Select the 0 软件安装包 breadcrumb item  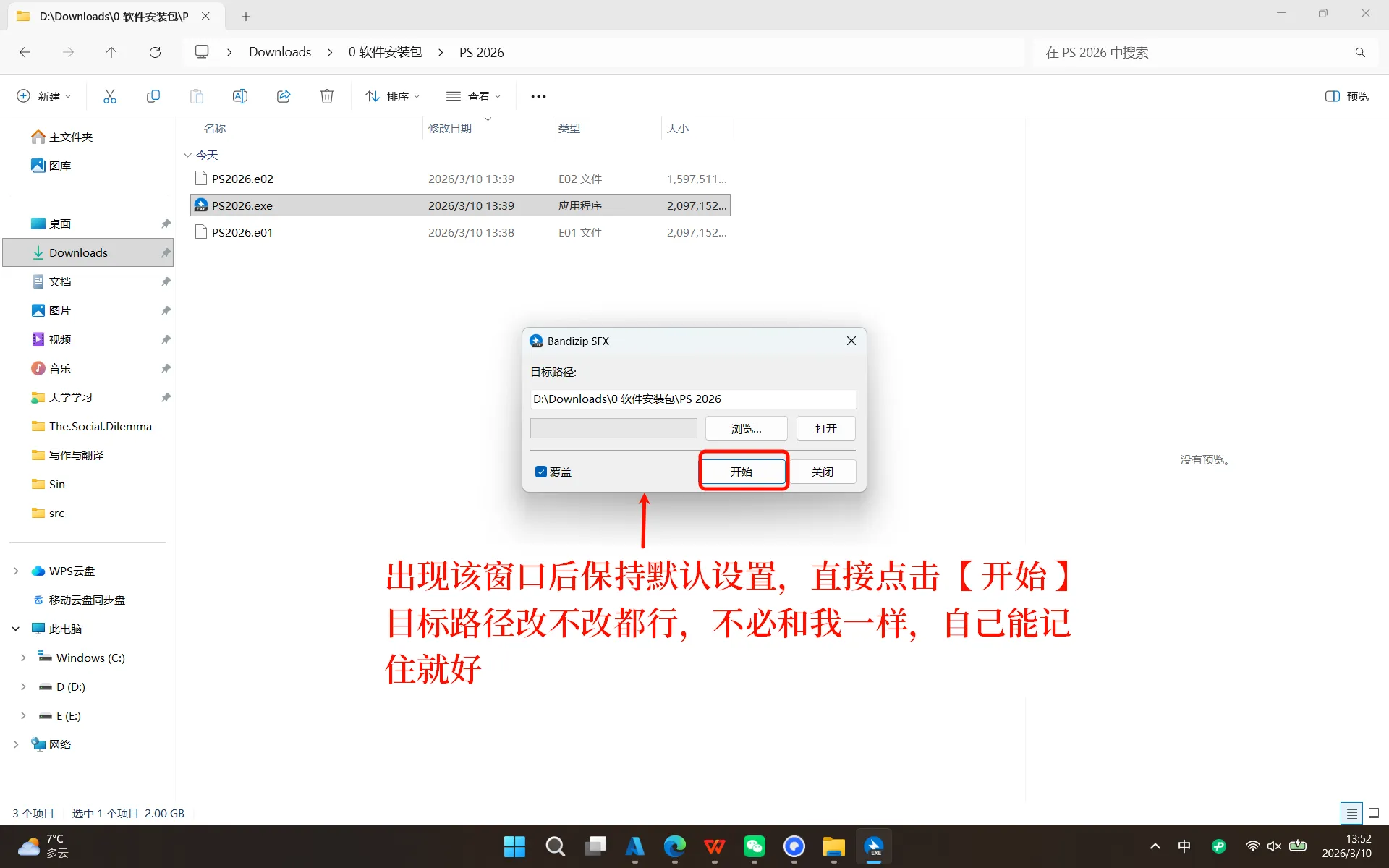click(385, 52)
